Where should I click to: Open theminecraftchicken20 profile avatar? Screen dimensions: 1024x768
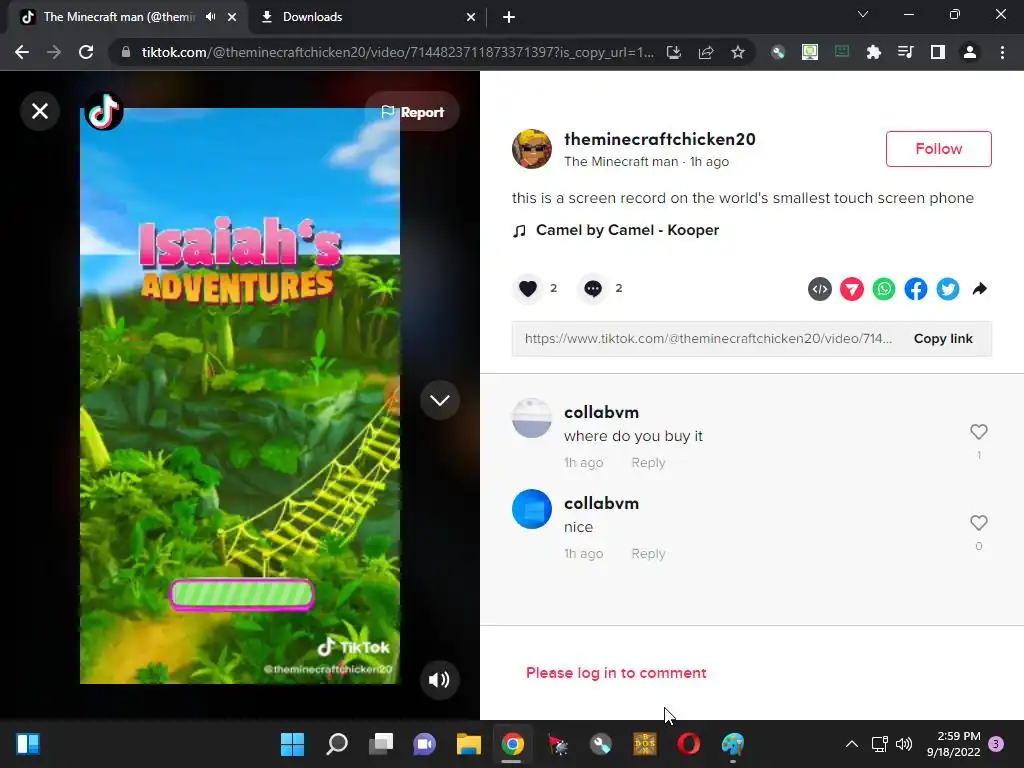[532, 149]
